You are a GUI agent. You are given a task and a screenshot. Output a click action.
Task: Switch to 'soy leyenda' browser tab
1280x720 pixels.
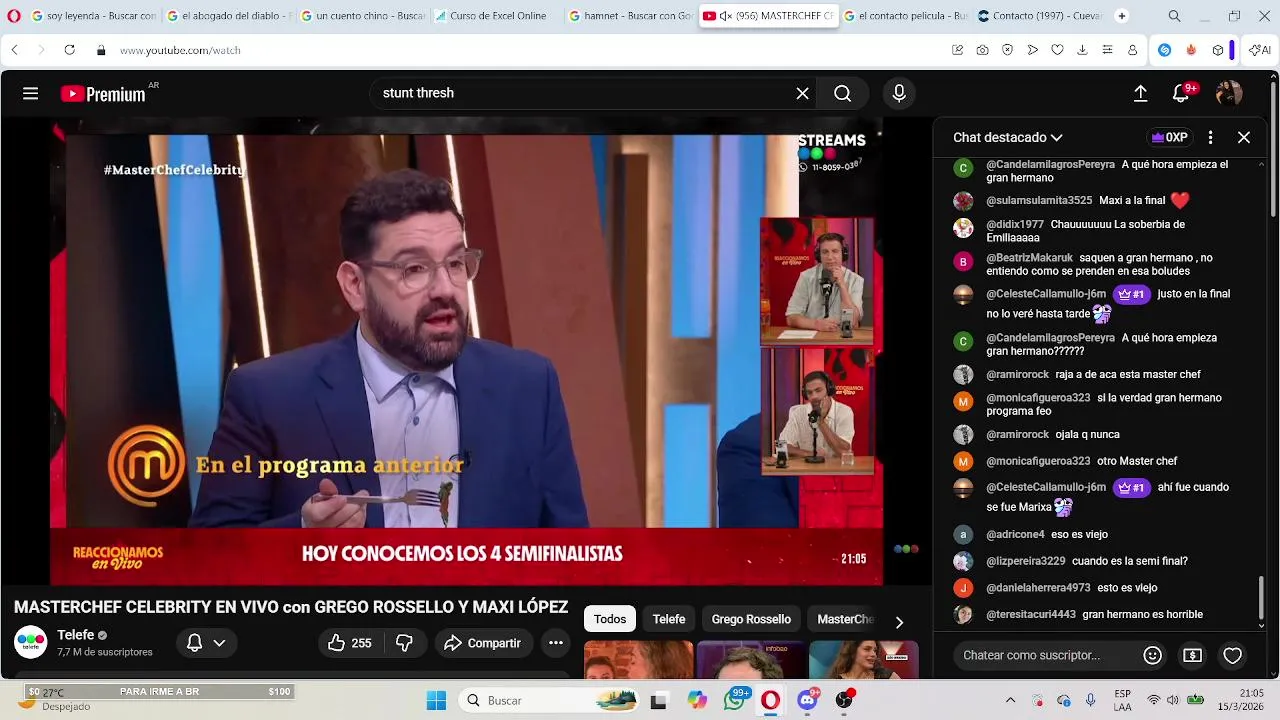pos(93,16)
